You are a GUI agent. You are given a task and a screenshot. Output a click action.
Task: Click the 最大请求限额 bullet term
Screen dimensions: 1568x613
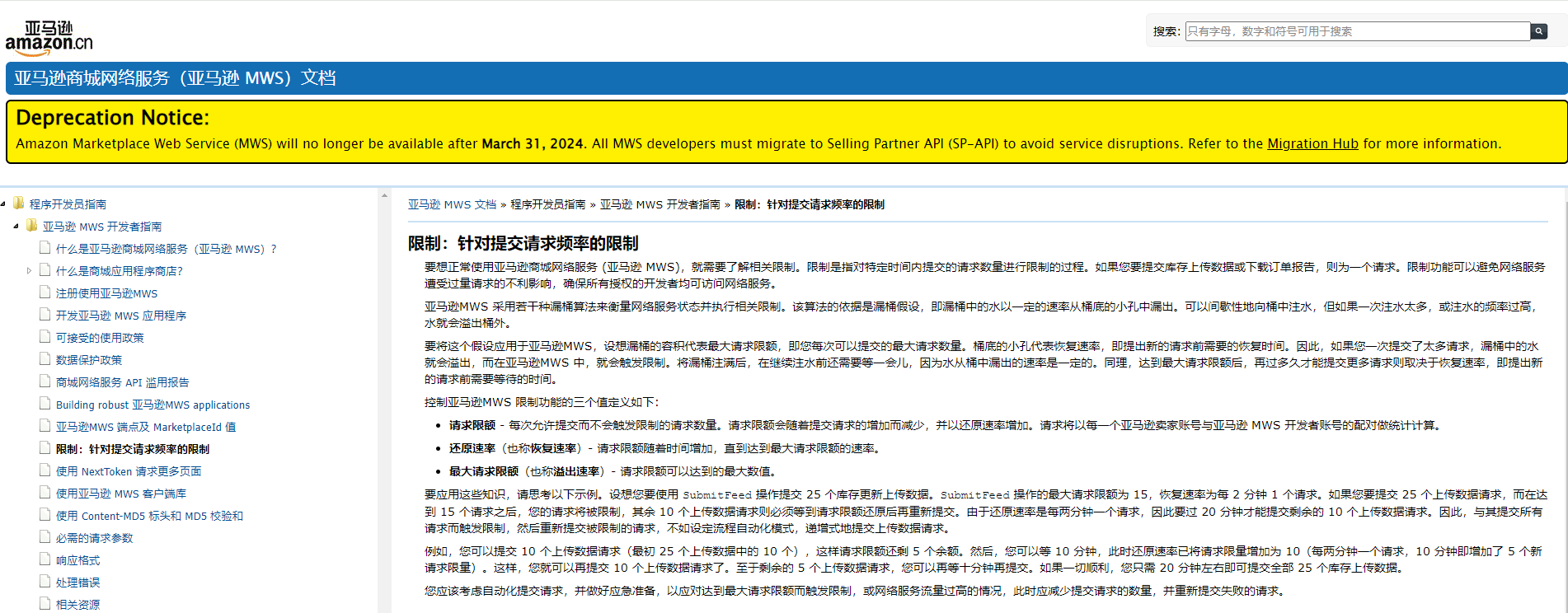point(484,471)
